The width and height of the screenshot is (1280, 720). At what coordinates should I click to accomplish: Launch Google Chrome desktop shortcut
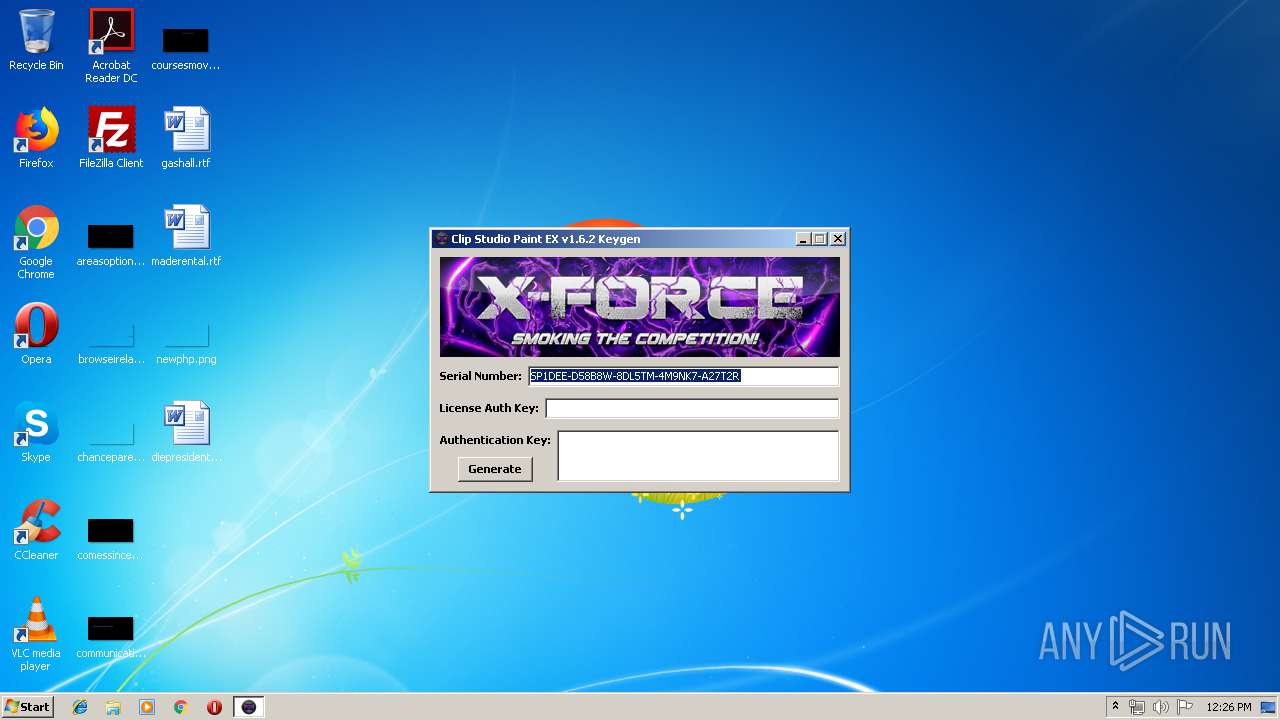pyautogui.click(x=36, y=242)
